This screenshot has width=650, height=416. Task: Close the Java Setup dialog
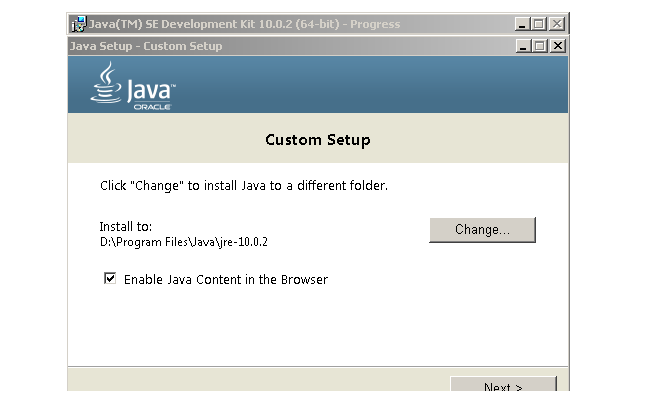coord(558,46)
